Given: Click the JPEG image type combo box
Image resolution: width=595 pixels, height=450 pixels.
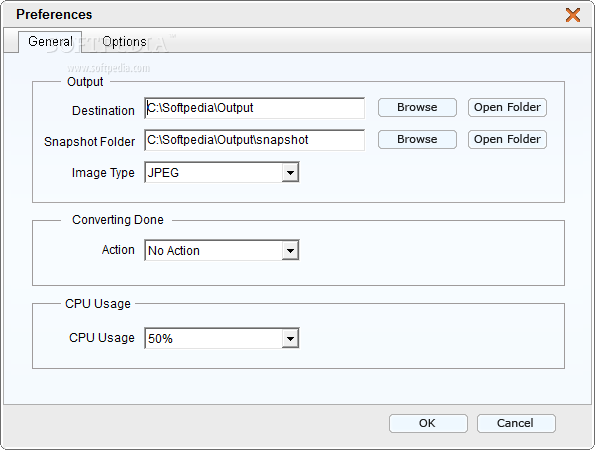Looking at the screenshot, I should pos(222,173).
